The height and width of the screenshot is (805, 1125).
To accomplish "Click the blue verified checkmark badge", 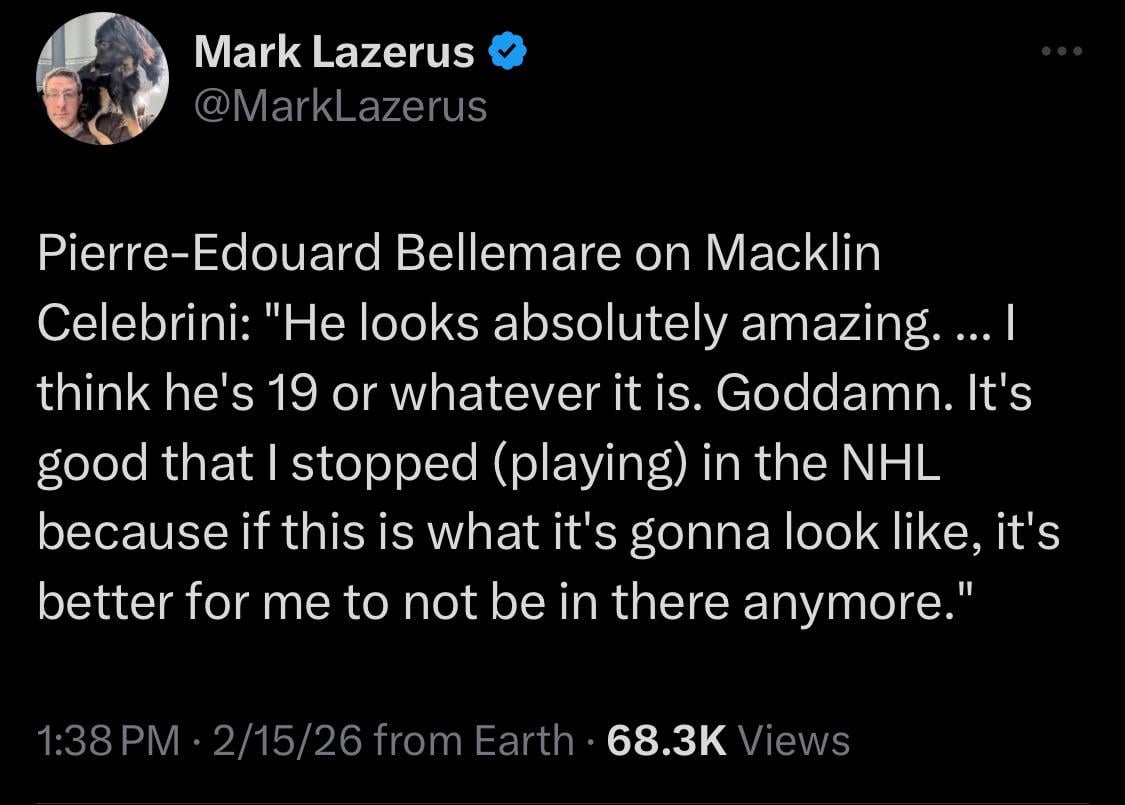I will click(x=507, y=53).
